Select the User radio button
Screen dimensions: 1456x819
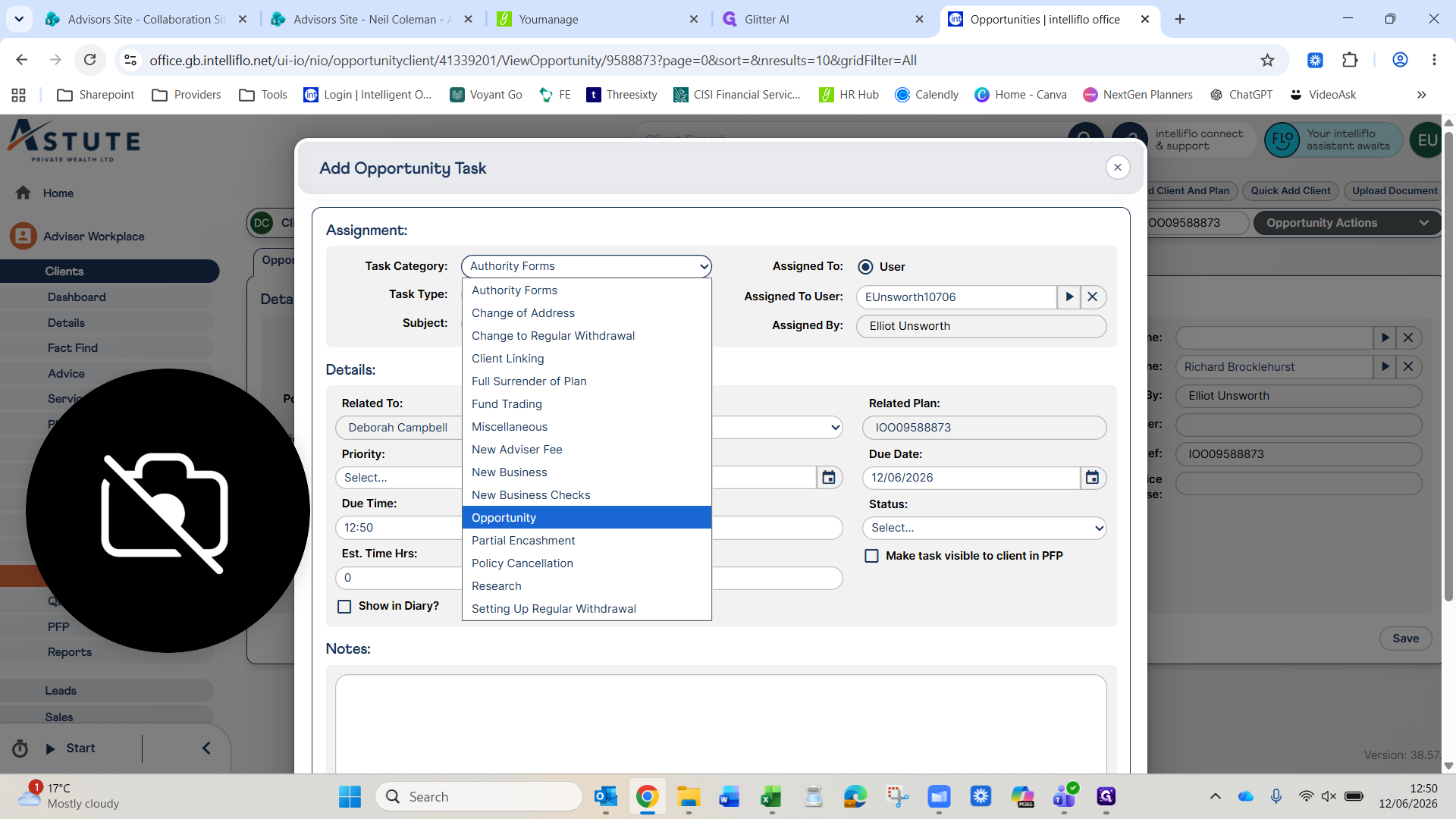point(865,267)
